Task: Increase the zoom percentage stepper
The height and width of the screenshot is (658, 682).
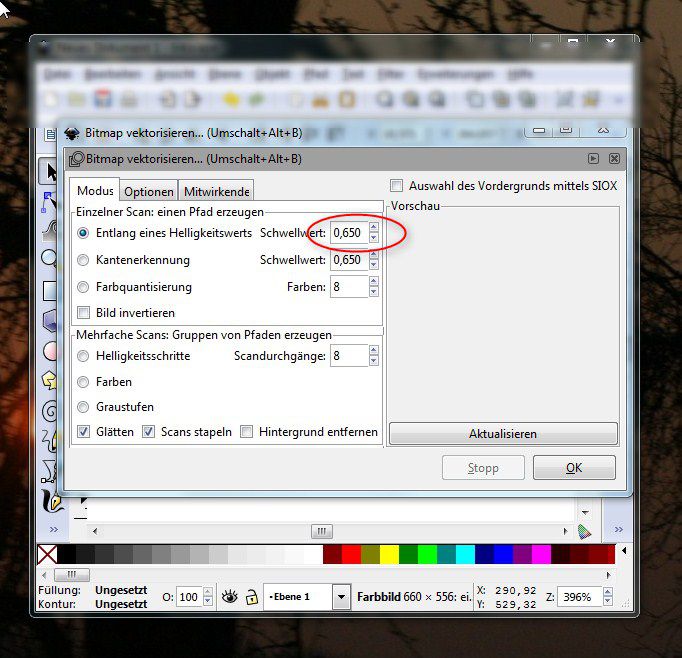Action: 608,592
